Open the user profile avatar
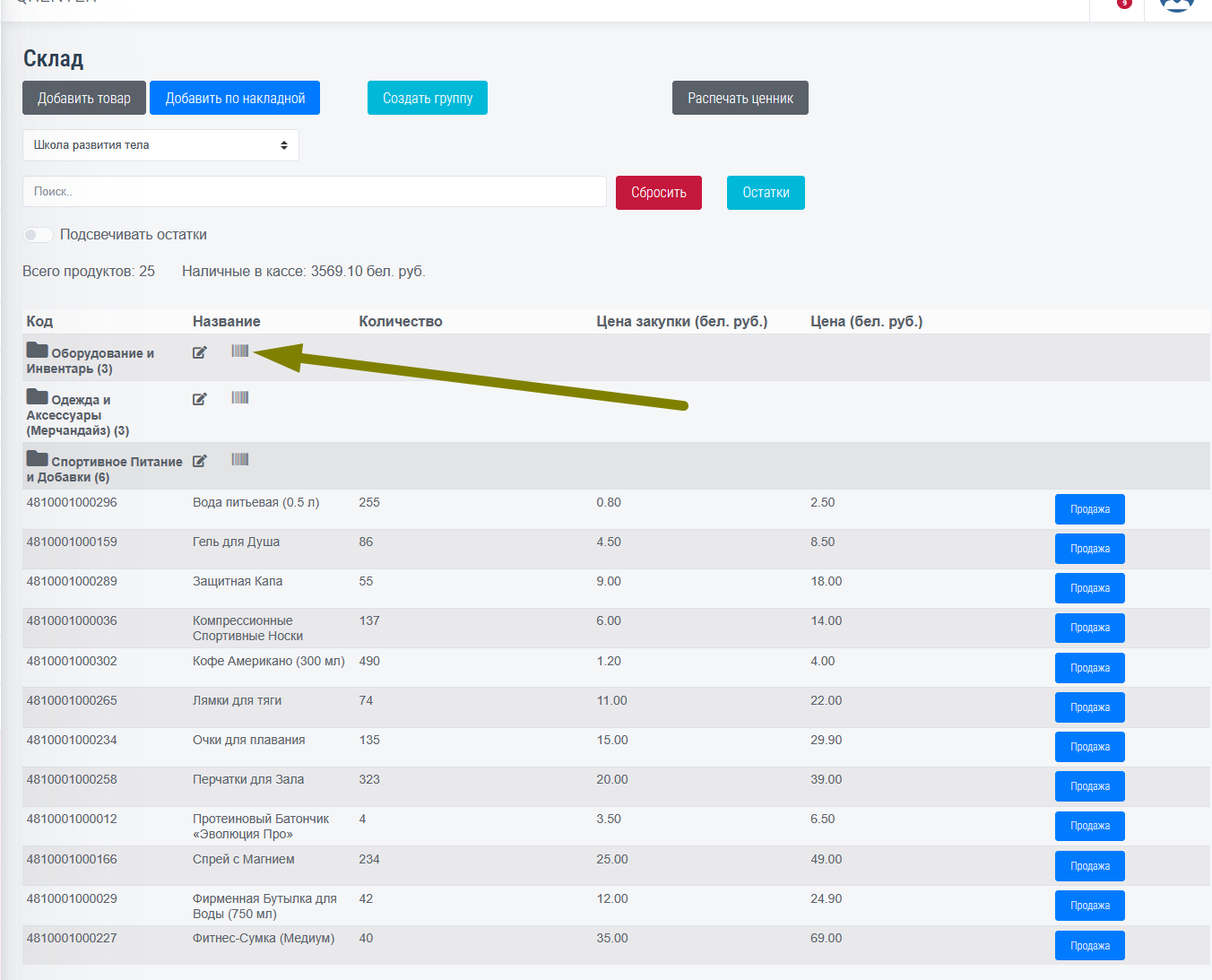 (1176, 4)
